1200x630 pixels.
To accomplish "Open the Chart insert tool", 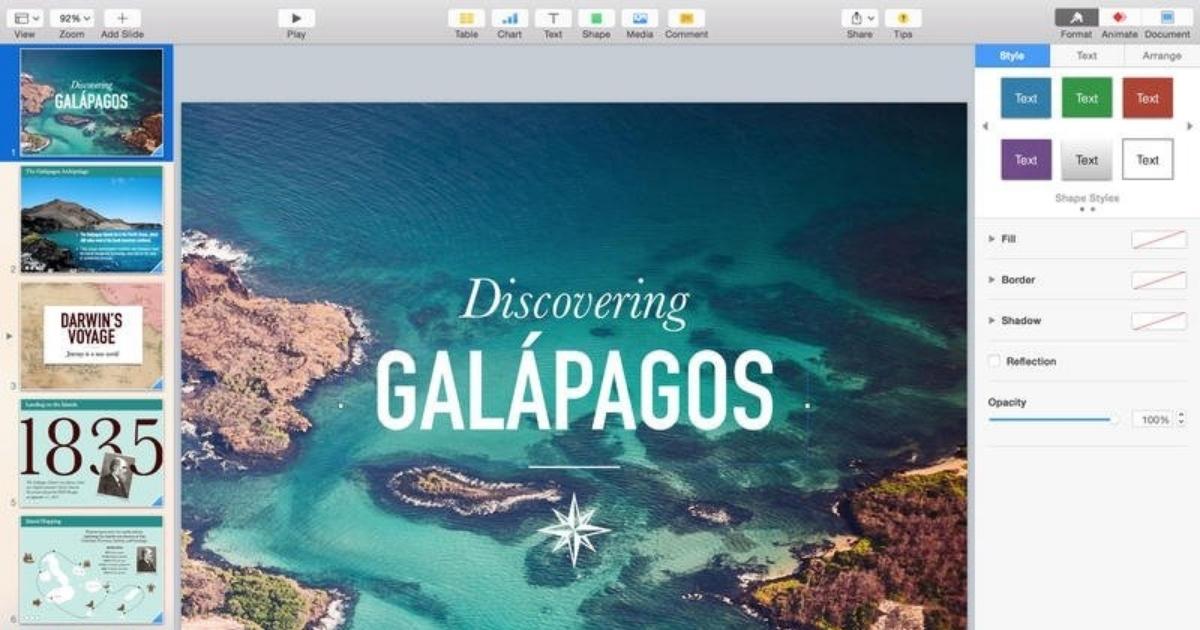I will click(510, 18).
